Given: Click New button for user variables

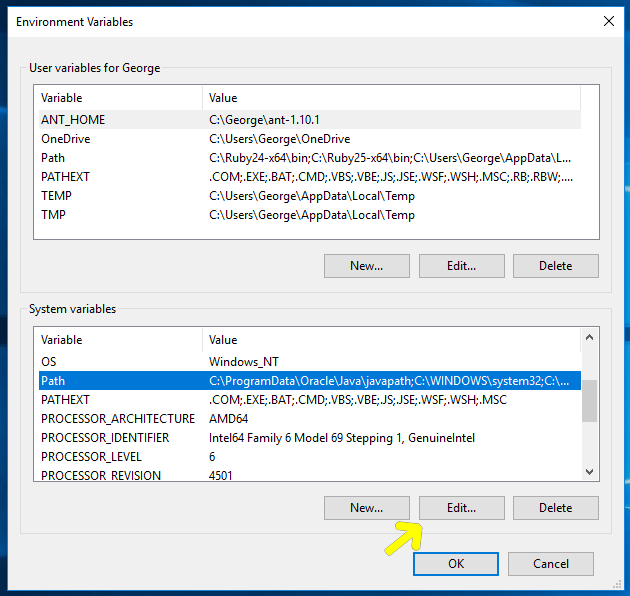Looking at the screenshot, I should (367, 266).
